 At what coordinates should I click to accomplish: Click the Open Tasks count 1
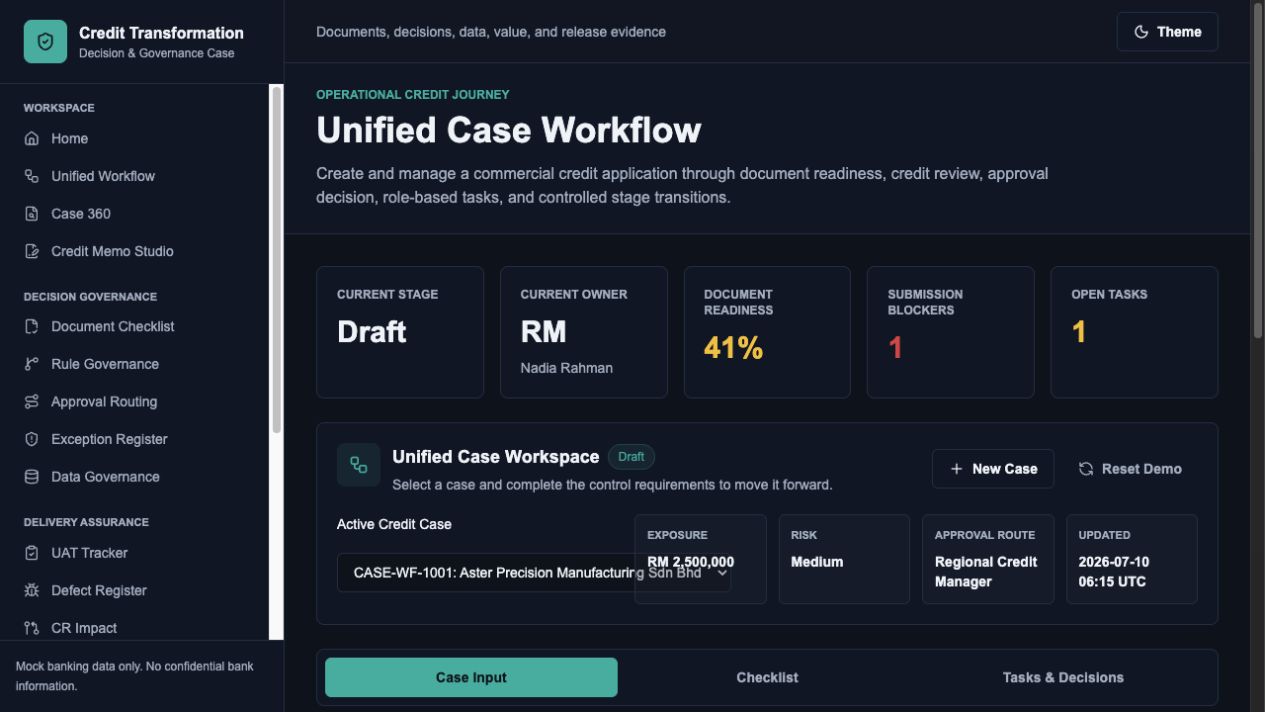coord(1079,332)
